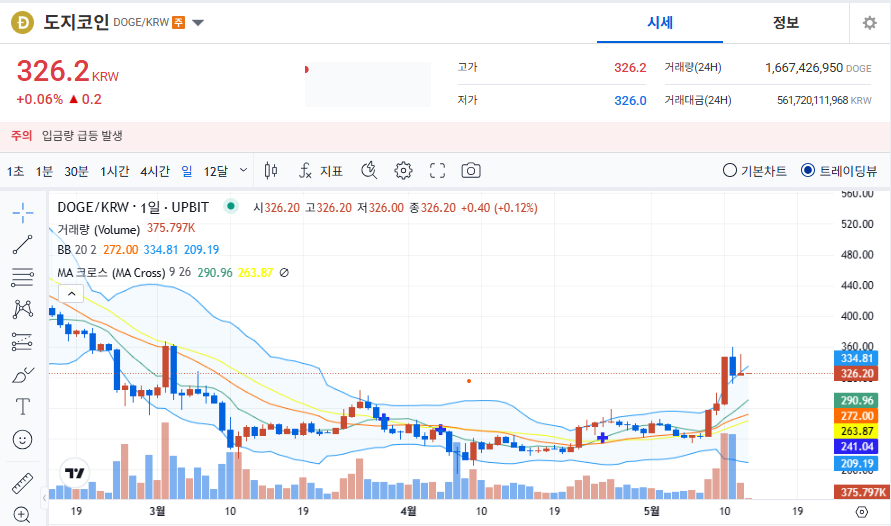Viewport: 891px width, 526px height.
Task: Click the 4월 date on time axis
Action: pyautogui.click(x=408, y=511)
